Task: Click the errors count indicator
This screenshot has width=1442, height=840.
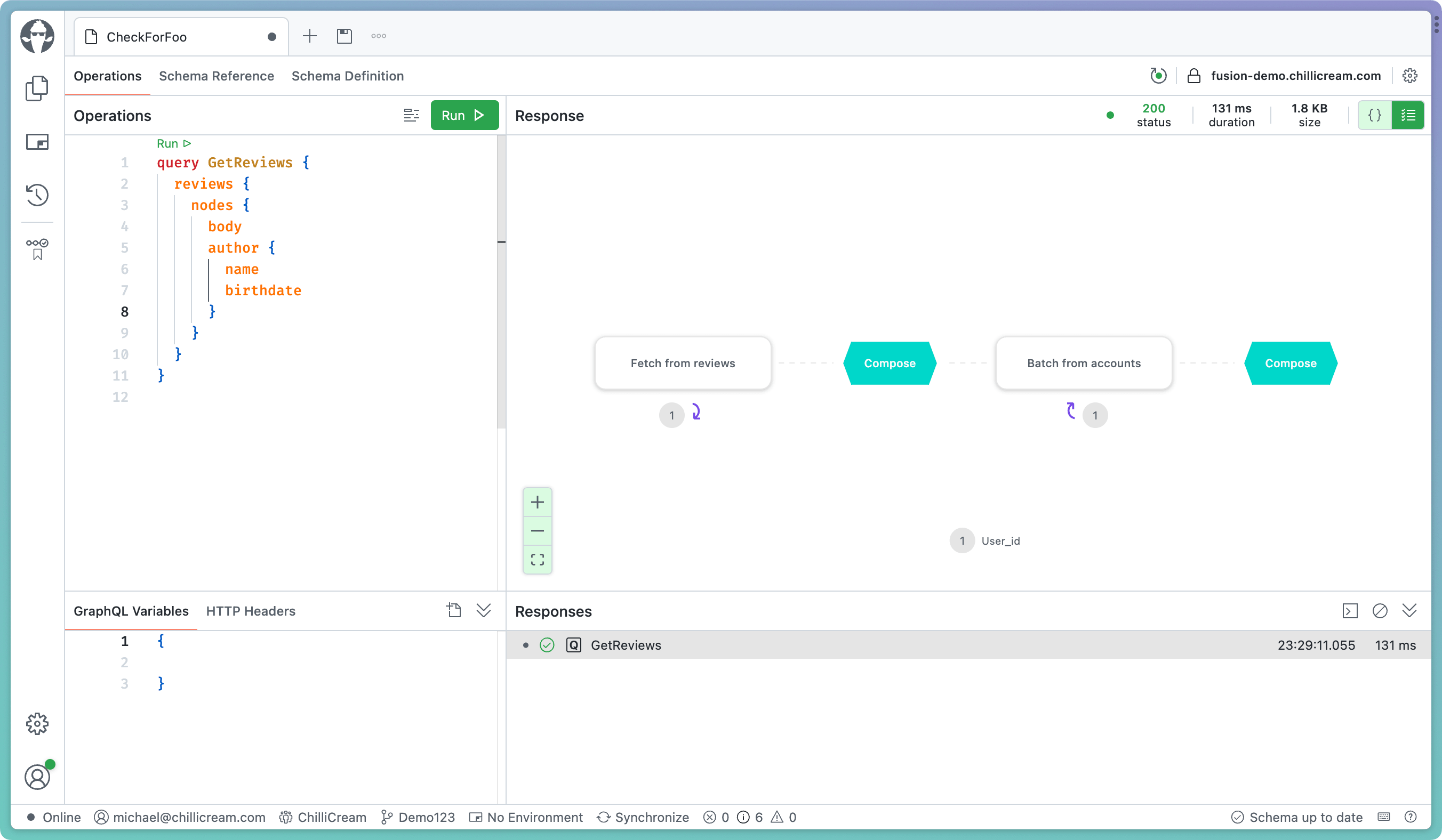Action: pos(716,817)
